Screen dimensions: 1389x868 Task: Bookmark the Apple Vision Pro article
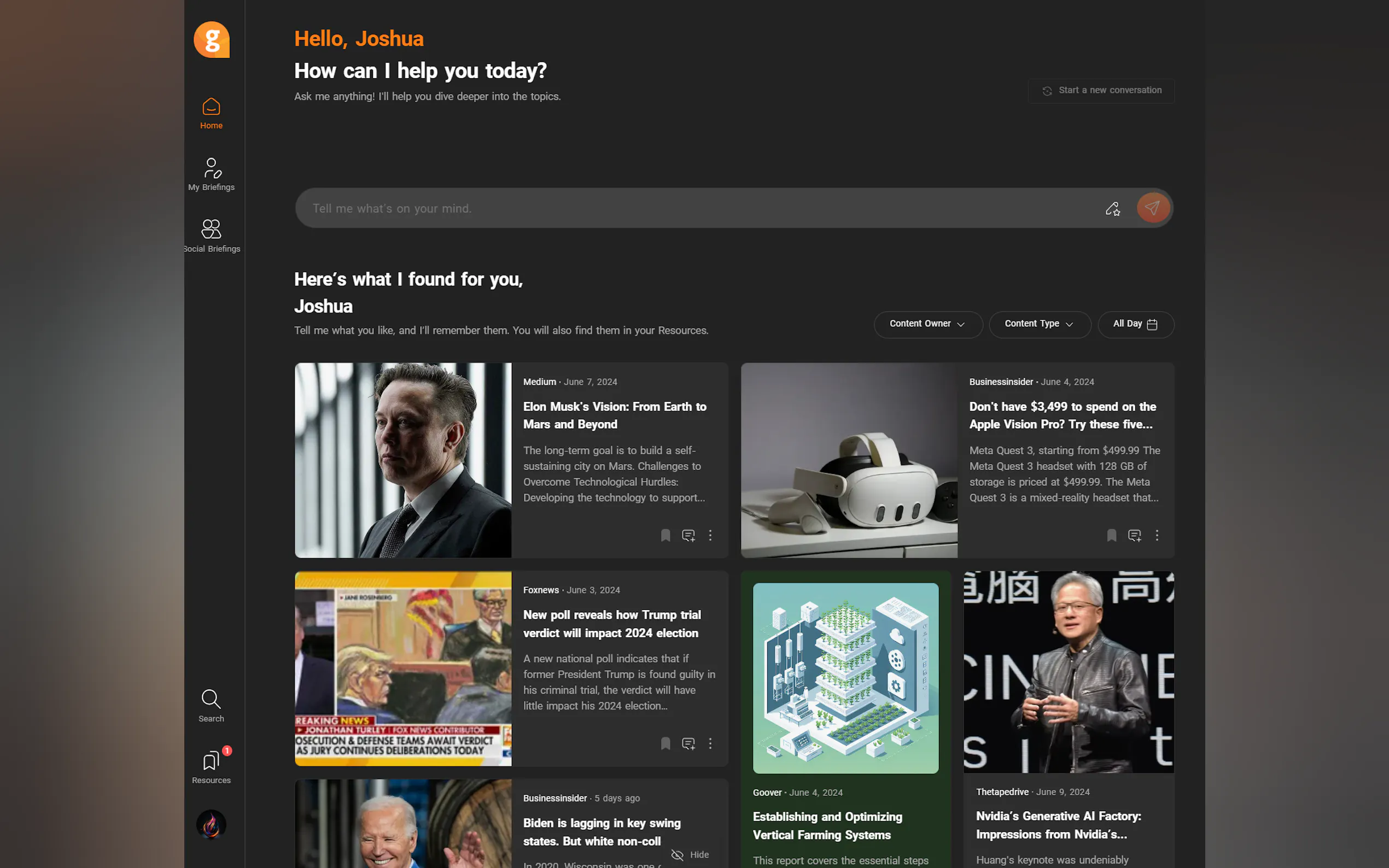coord(1112,536)
